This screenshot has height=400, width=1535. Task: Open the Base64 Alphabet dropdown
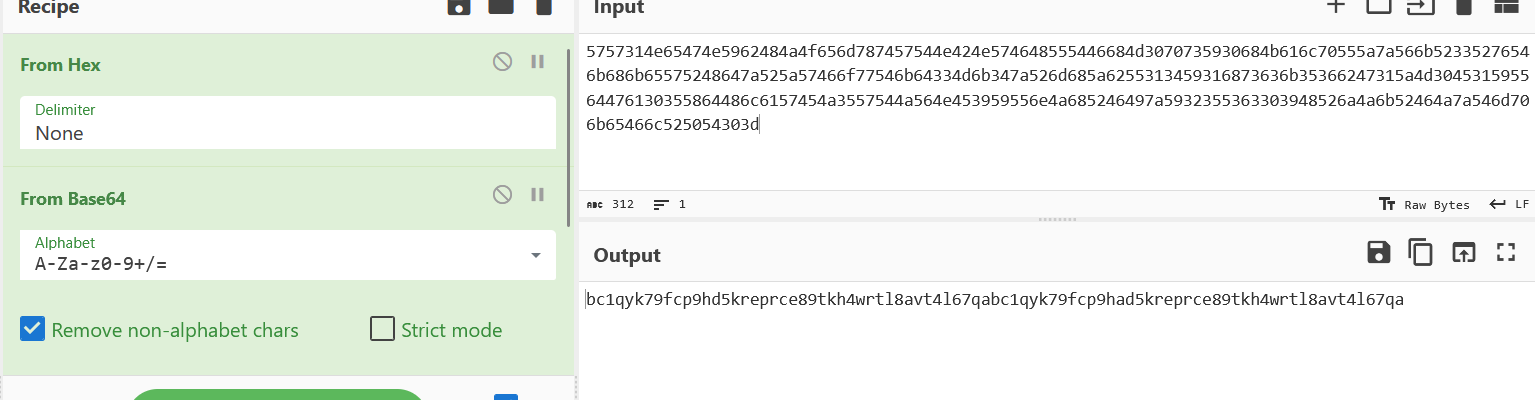click(x=288, y=254)
